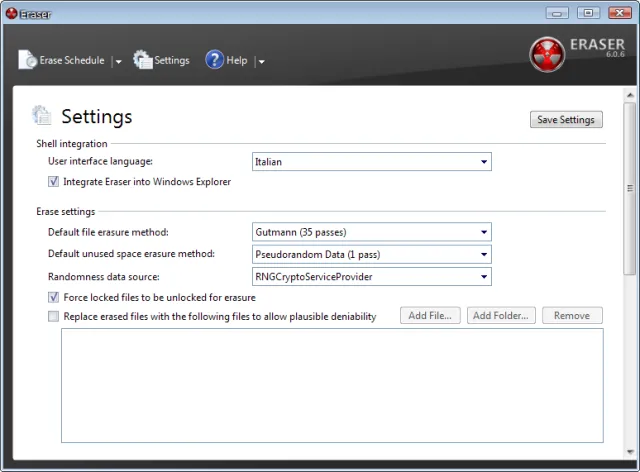Minimize the Eraser window
This screenshot has width=640, height=472.
coord(557,13)
